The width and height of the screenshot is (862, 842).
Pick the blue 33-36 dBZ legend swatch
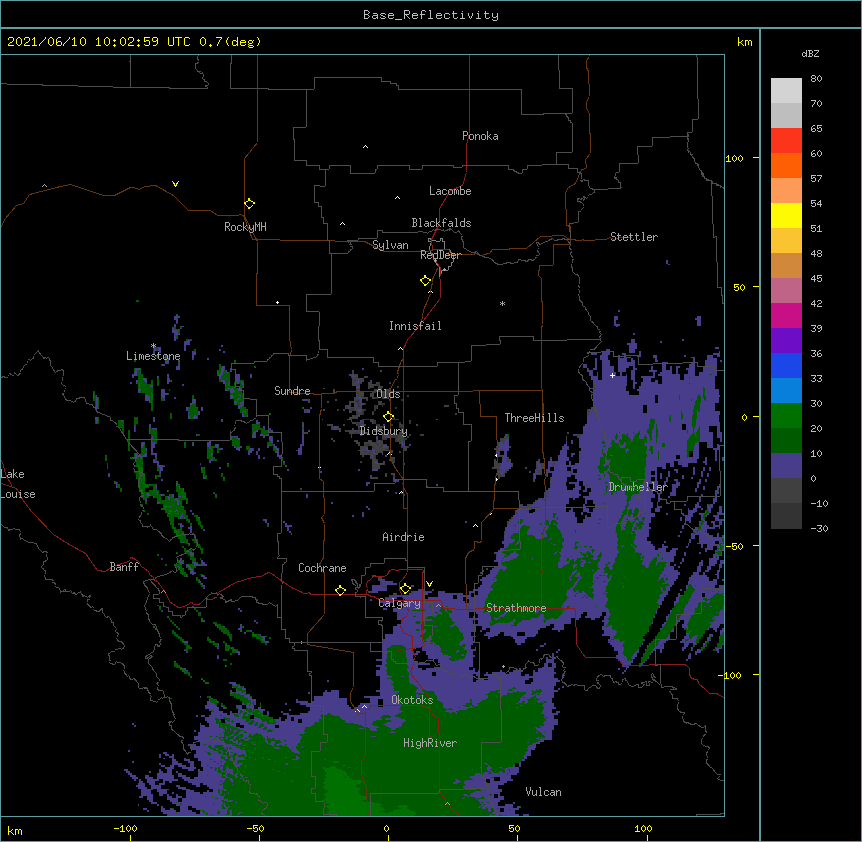pyautogui.click(x=786, y=365)
